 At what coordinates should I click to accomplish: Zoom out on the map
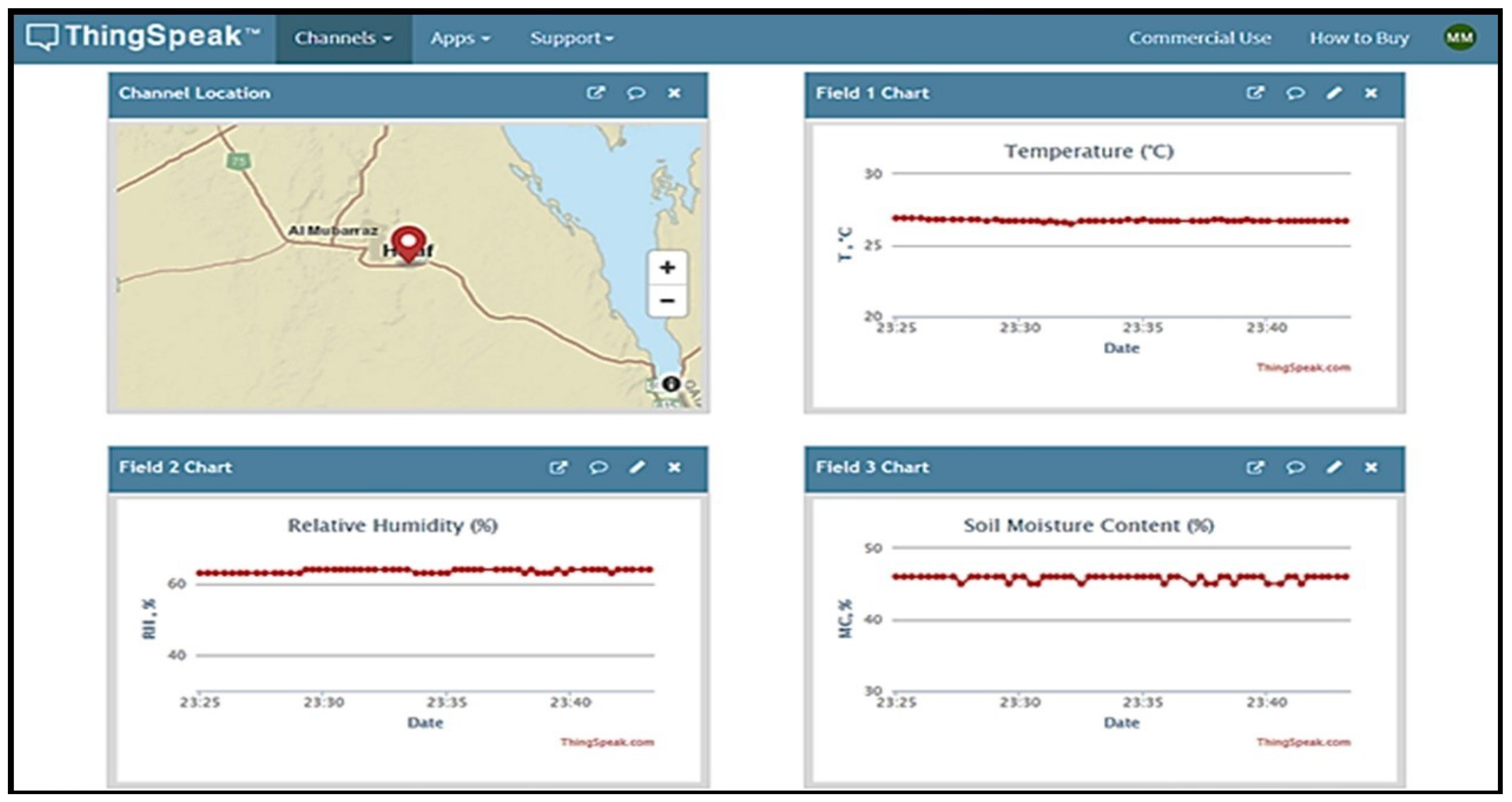[667, 301]
